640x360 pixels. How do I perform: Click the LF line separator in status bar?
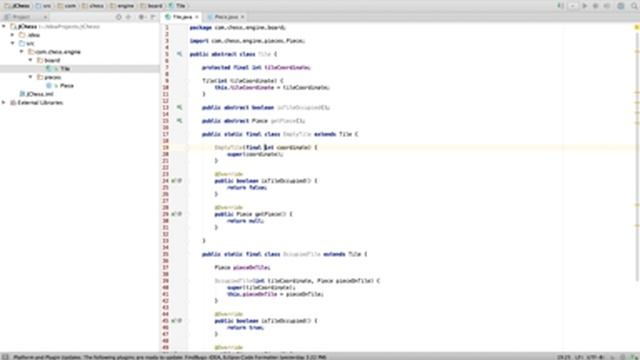click(579, 357)
